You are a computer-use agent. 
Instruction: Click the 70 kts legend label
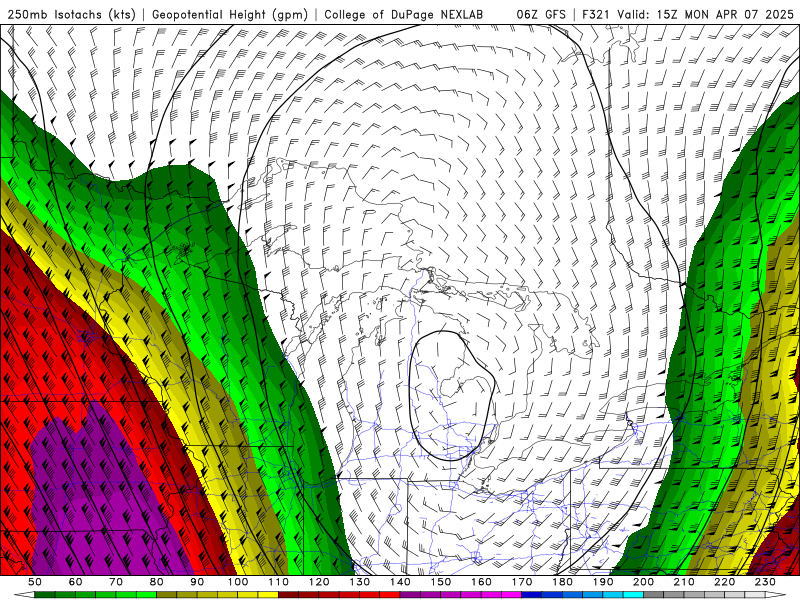tap(116, 582)
